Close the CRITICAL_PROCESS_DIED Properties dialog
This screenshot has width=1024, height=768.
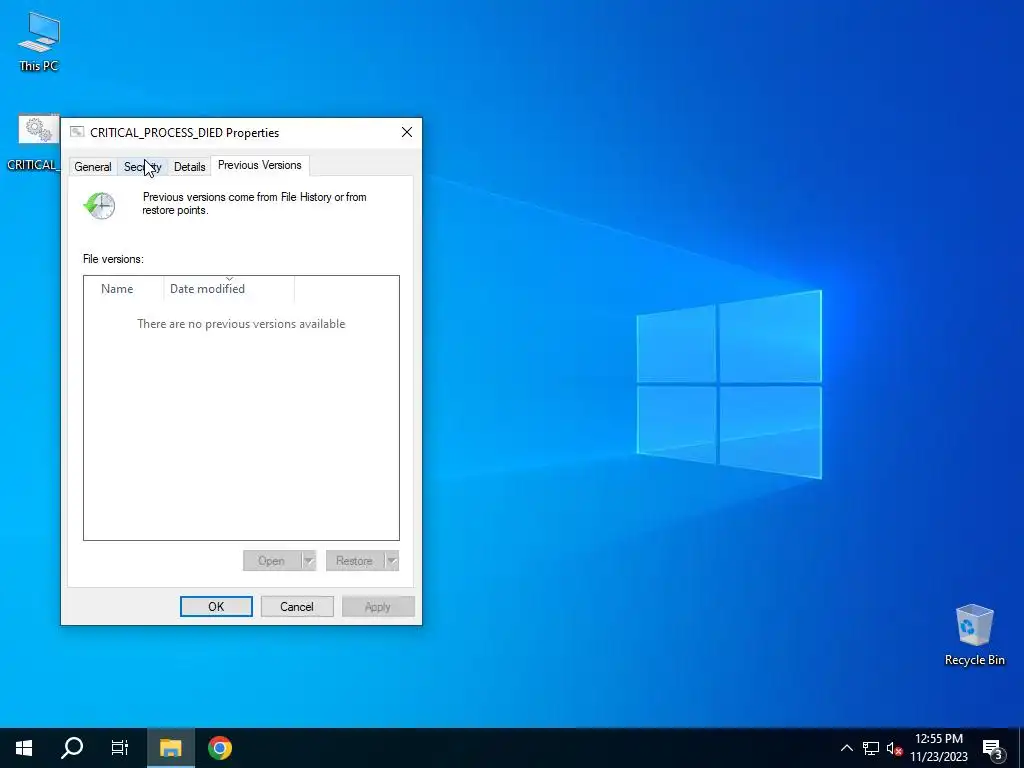point(407,132)
